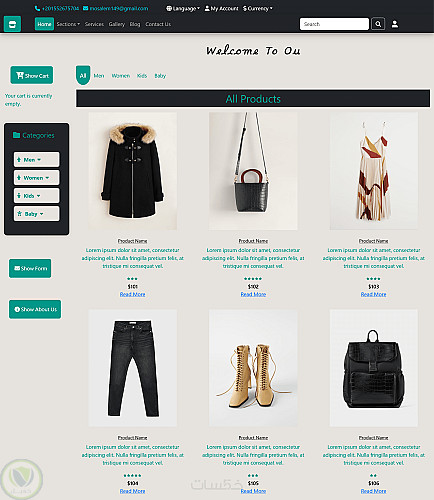Click the Show Cart button
This screenshot has width=434, height=500.
coord(32,75)
